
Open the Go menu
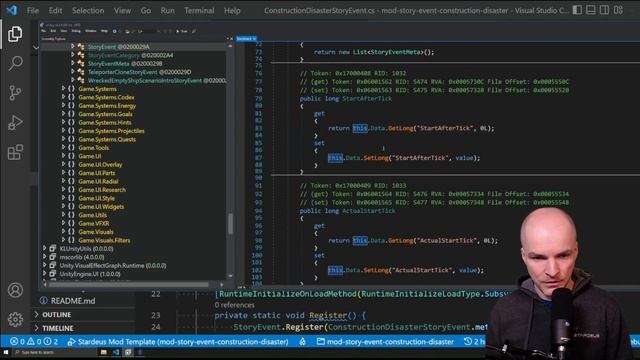pos(146,11)
